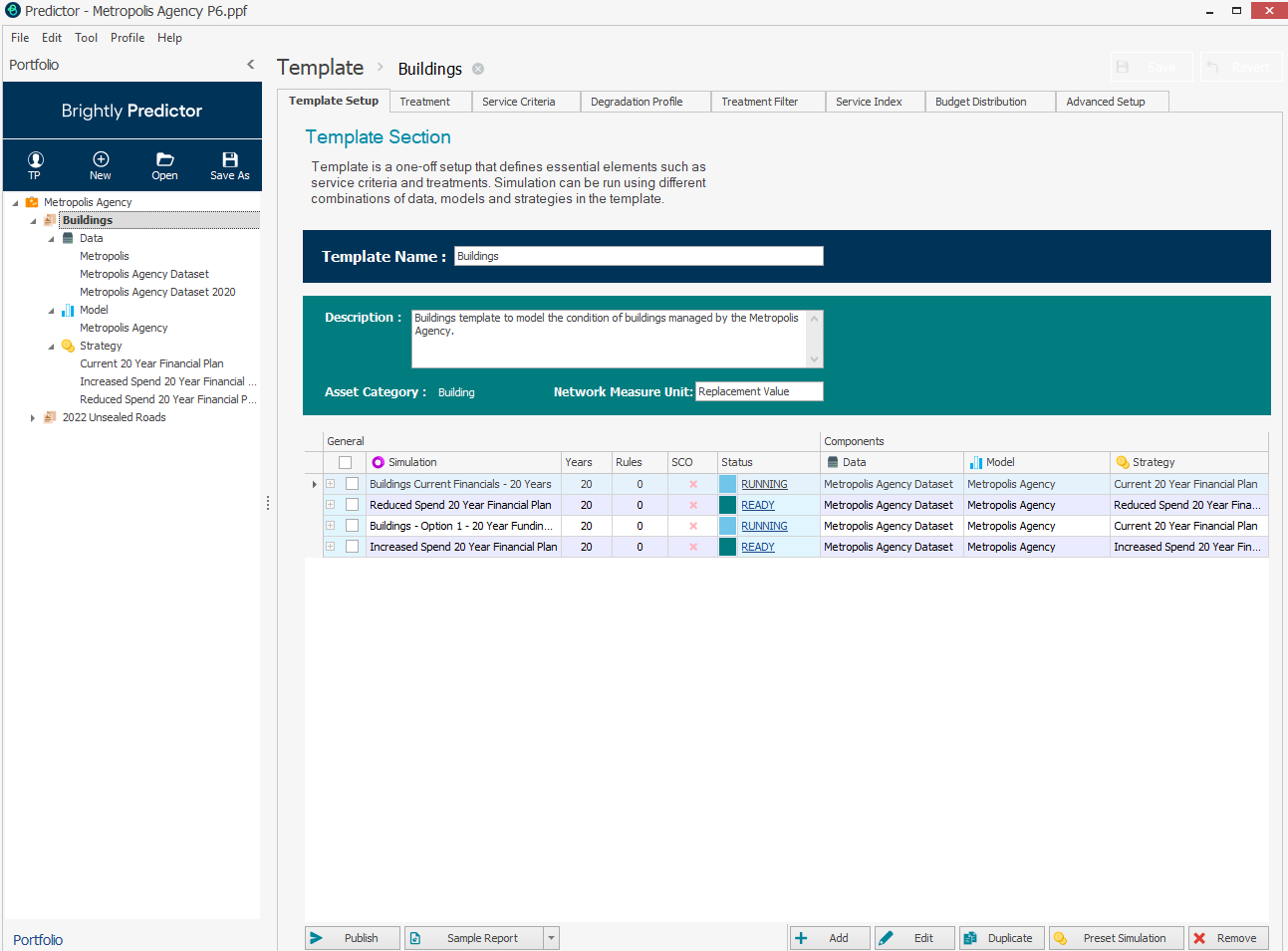Expand the Buildings Current Financials simulation row

tap(330, 484)
